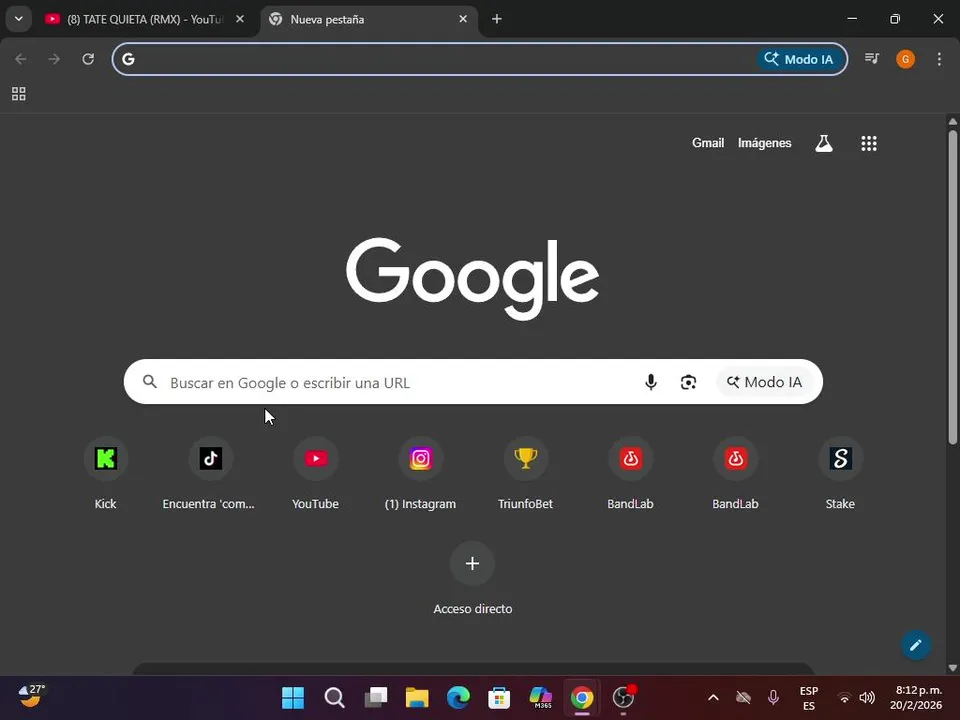The width and height of the screenshot is (960, 720).
Task: Click Modo IA button in address bar
Action: [800, 59]
